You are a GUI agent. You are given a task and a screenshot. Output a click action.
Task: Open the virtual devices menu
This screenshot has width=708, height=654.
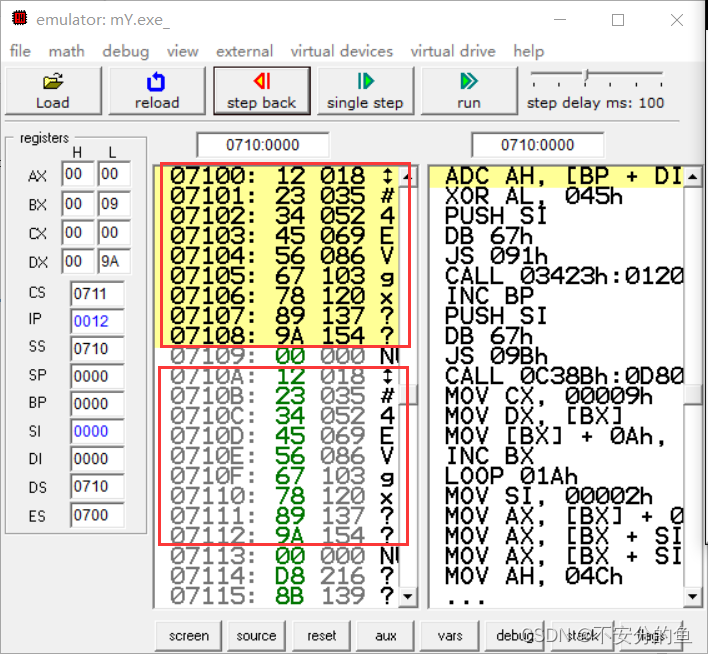click(342, 51)
